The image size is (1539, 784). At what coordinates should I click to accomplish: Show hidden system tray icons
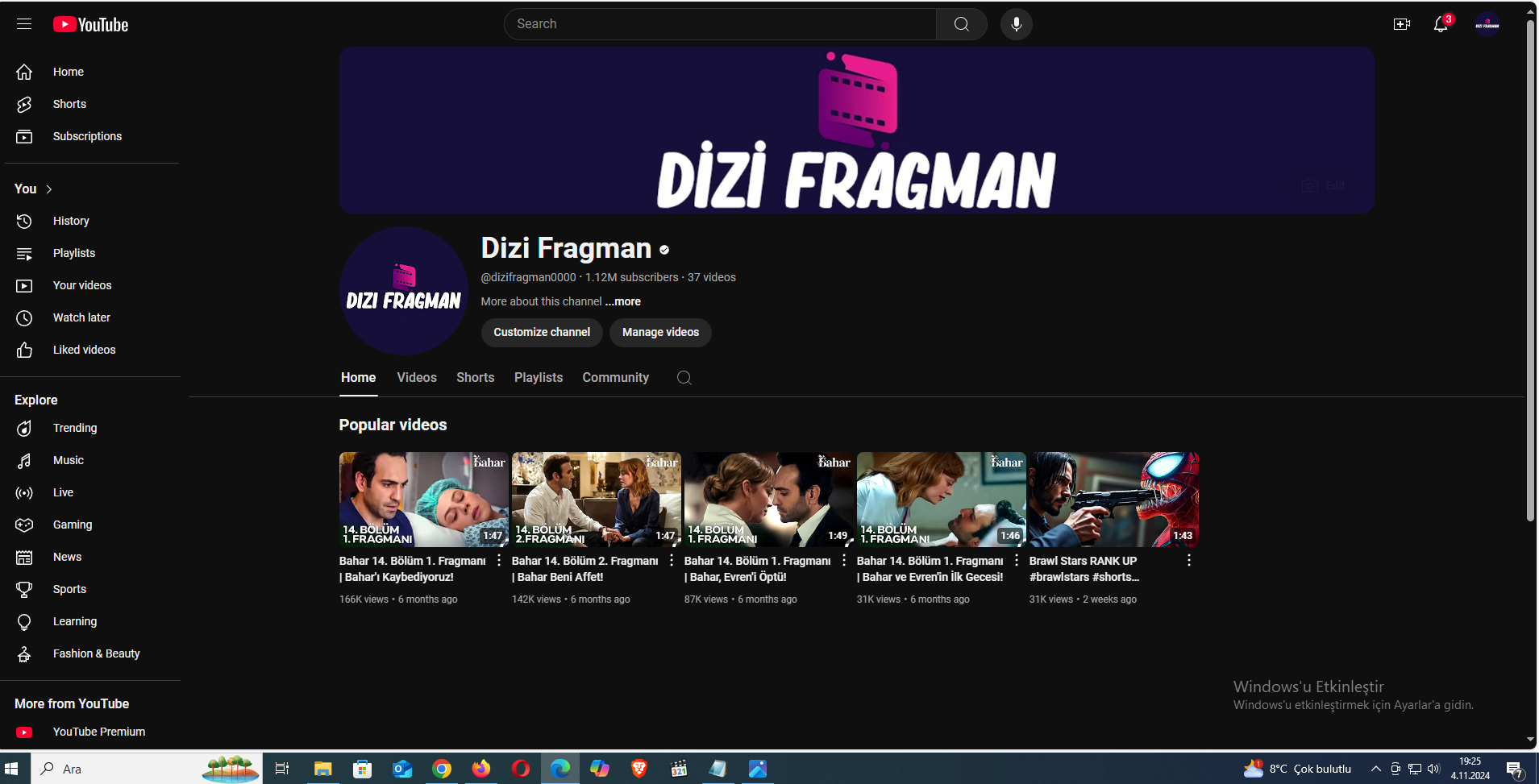tap(1376, 769)
